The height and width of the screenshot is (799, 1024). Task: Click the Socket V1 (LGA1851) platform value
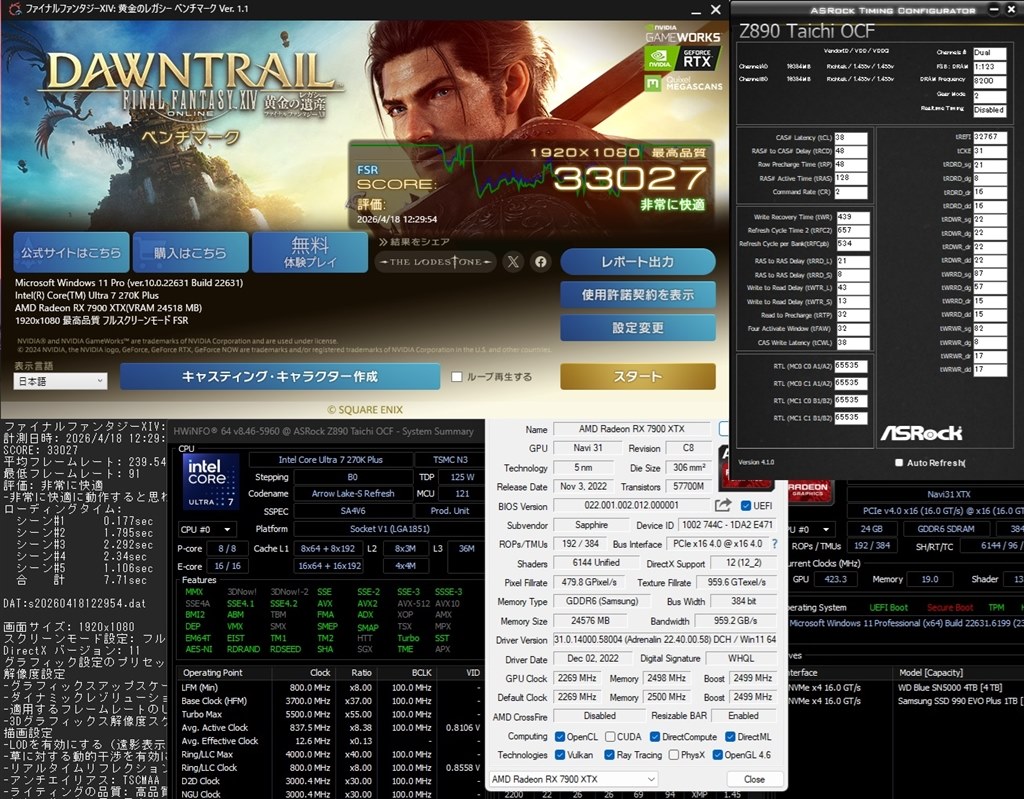389,529
